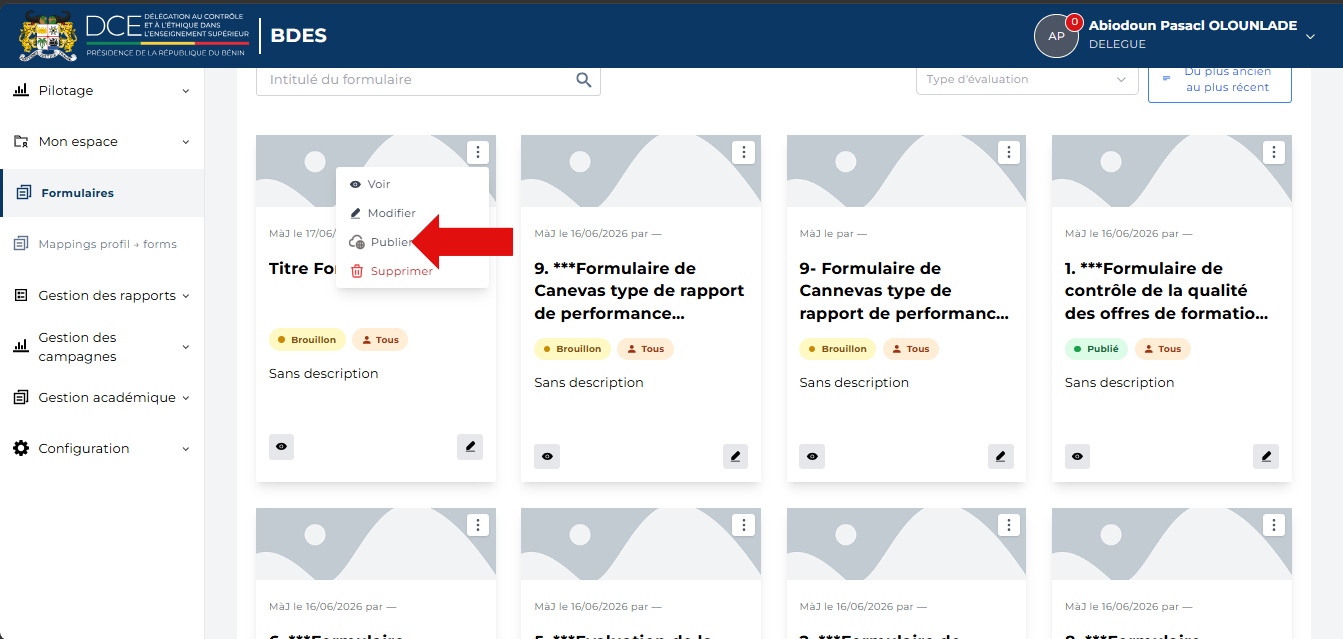The height and width of the screenshot is (639, 1343).
Task: Click the Mappings profil forms icon
Action: pyautogui.click(x=21, y=244)
